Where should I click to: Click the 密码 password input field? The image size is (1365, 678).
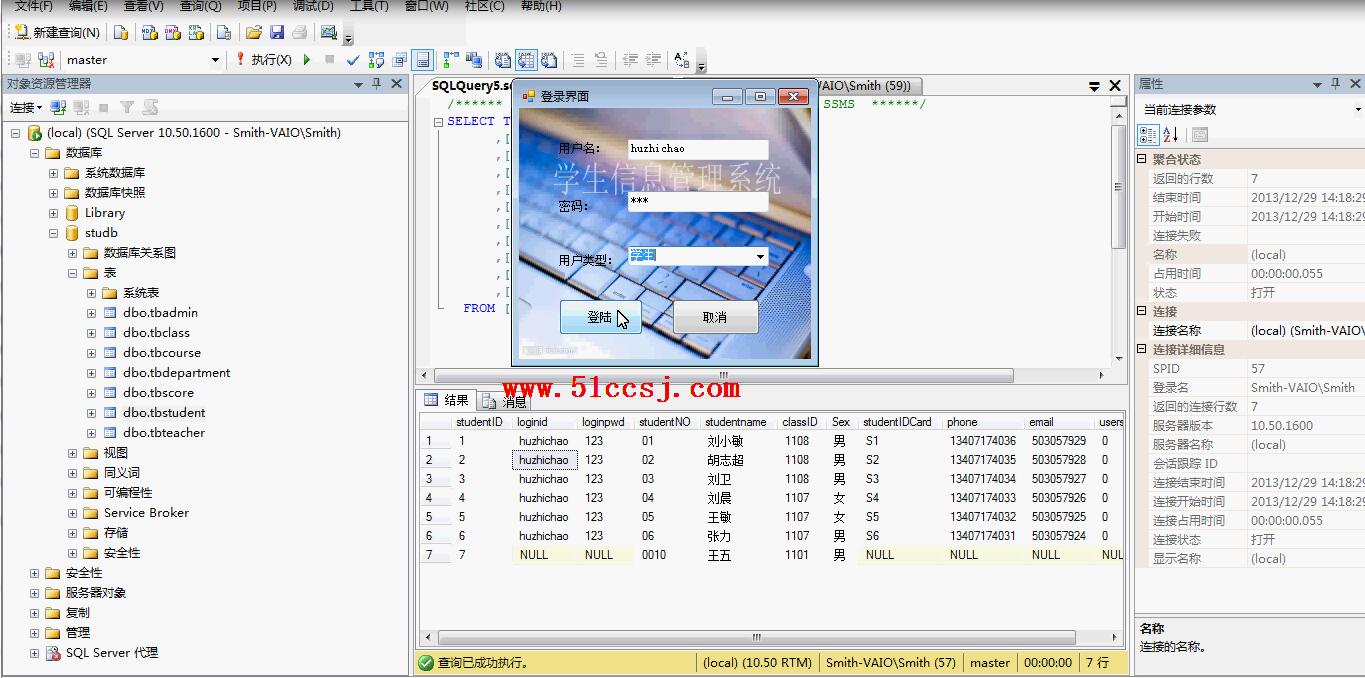(x=698, y=201)
